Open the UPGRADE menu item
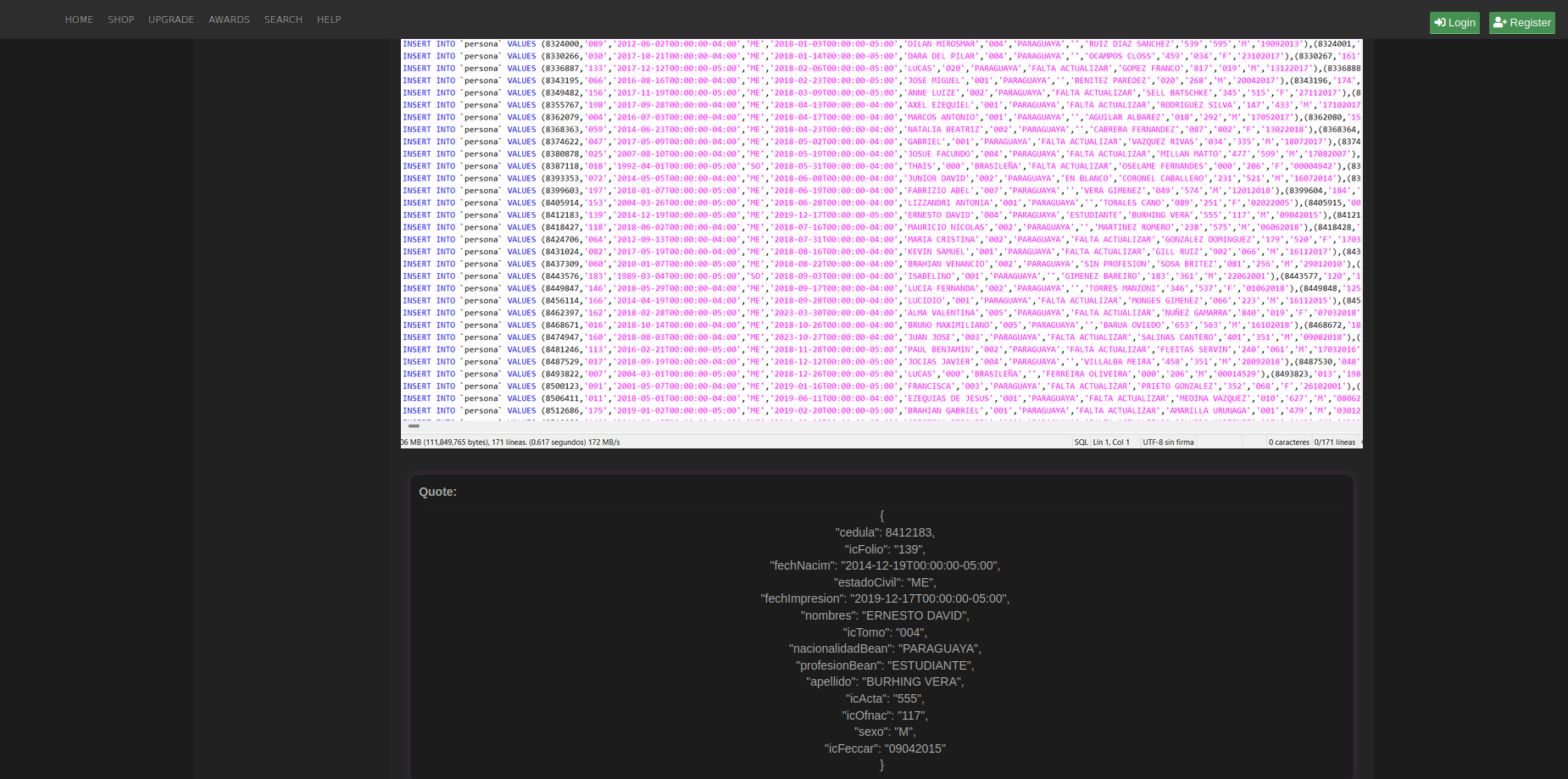The width and height of the screenshot is (1568, 779). (171, 19)
